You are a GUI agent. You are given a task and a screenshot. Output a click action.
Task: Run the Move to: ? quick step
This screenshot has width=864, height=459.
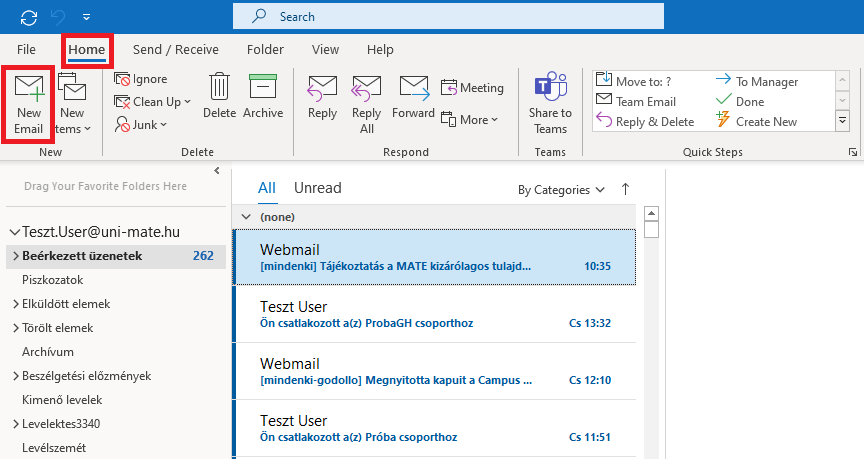coord(634,81)
